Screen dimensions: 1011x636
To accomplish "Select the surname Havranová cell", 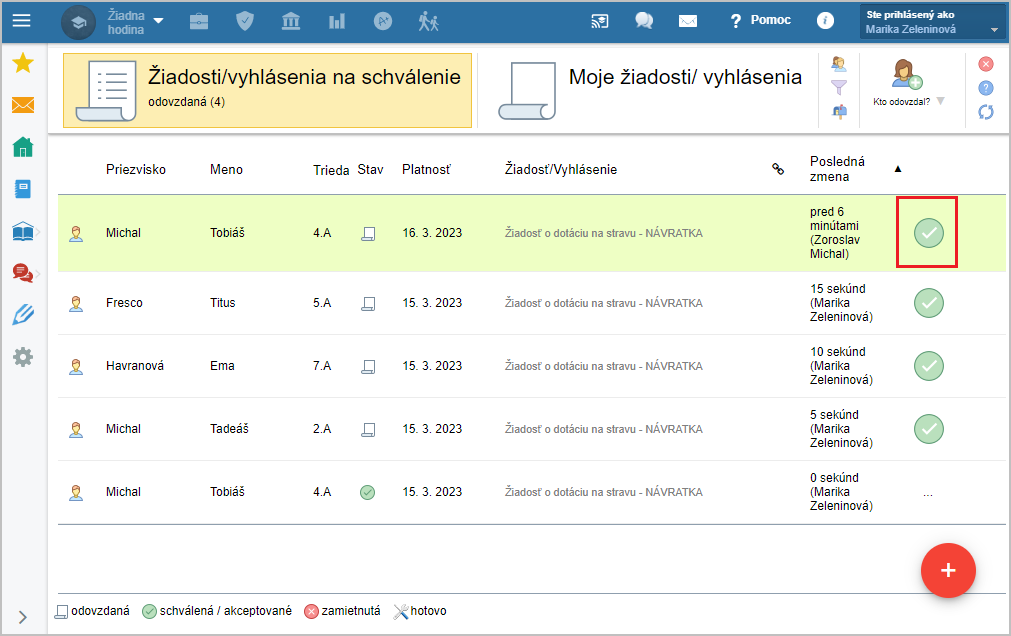I will coord(135,366).
